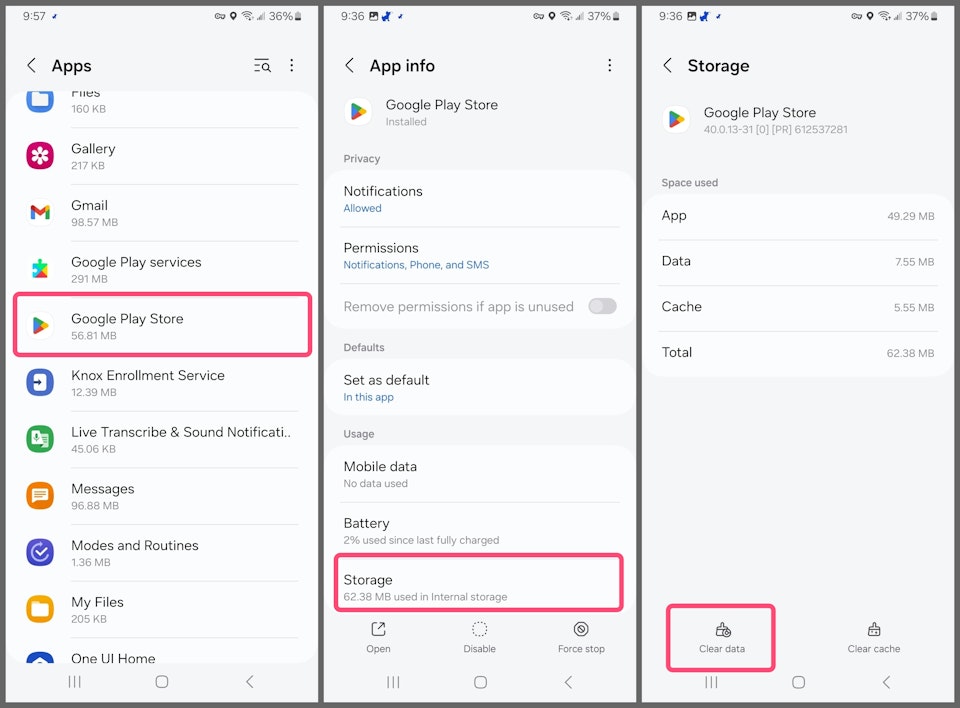Go back from the Storage screen
This screenshot has width=960, height=708.
tap(668, 66)
